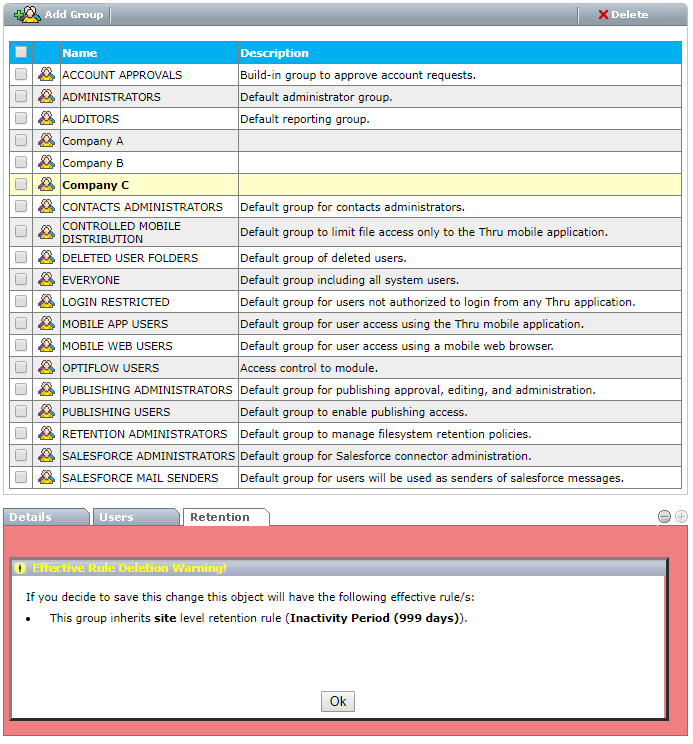
Task: Click the group icon beside AUDITORS
Action: pos(46,119)
